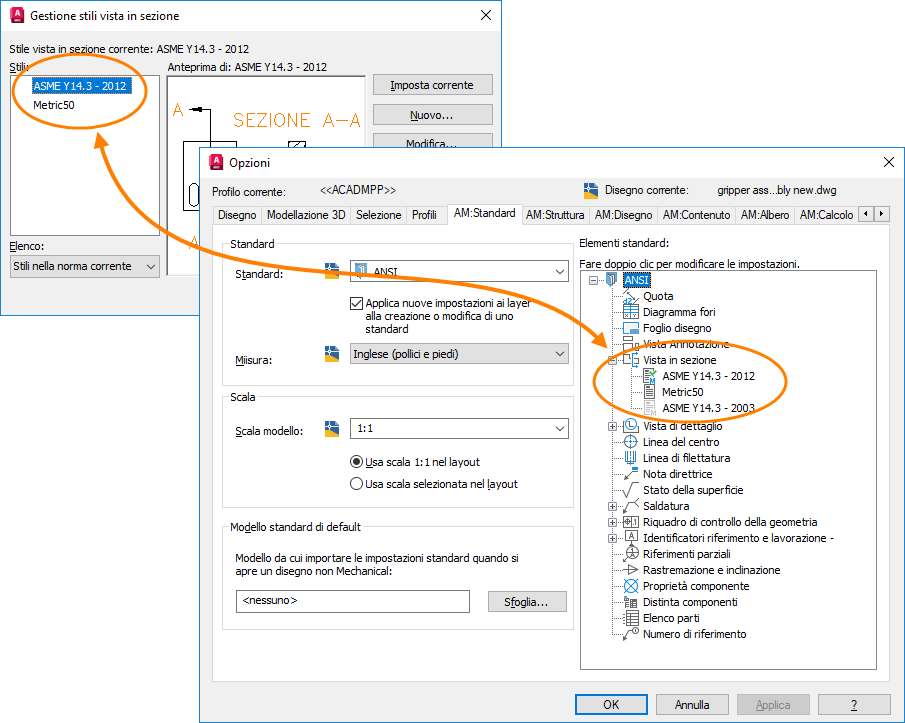
Task: Close the Gestione stili vista in sezione window
Action: click(486, 16)
